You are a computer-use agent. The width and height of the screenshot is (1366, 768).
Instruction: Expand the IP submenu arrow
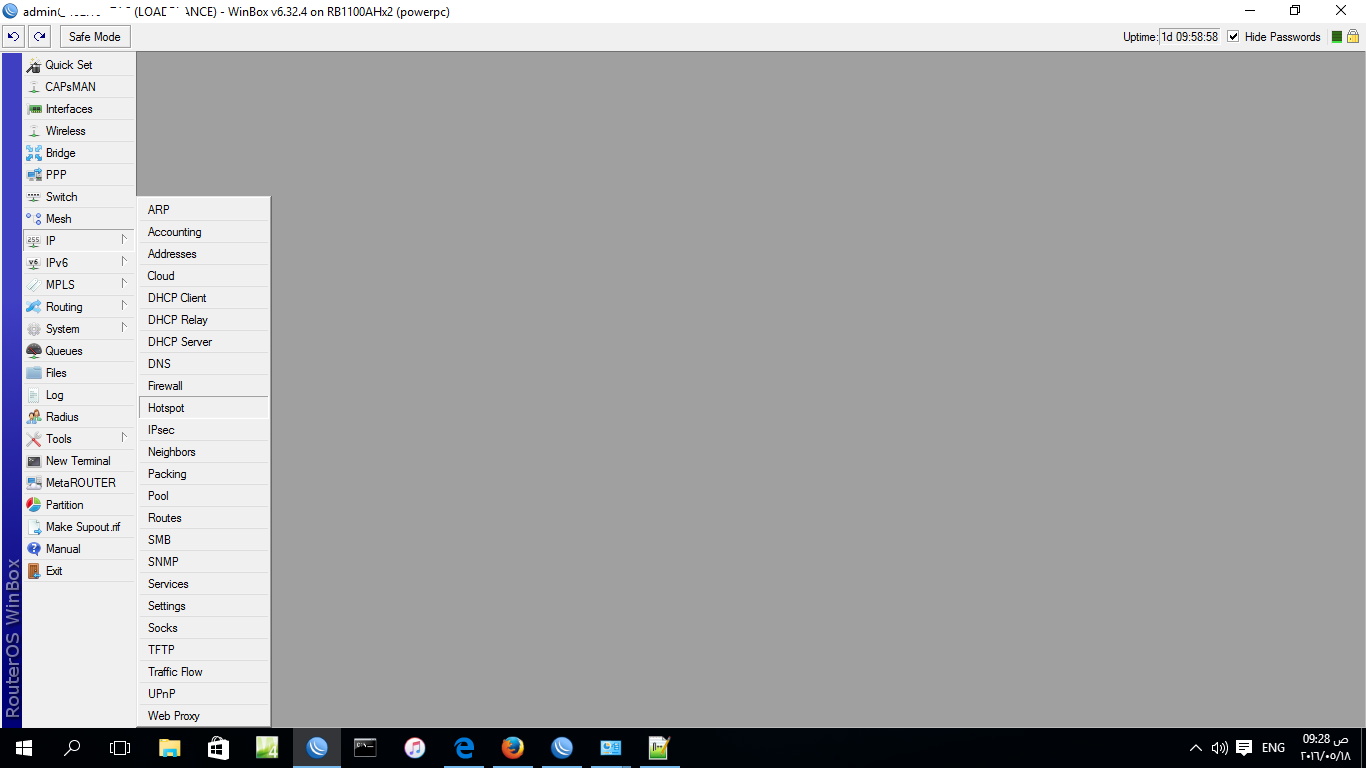click(x=124, y=240)
